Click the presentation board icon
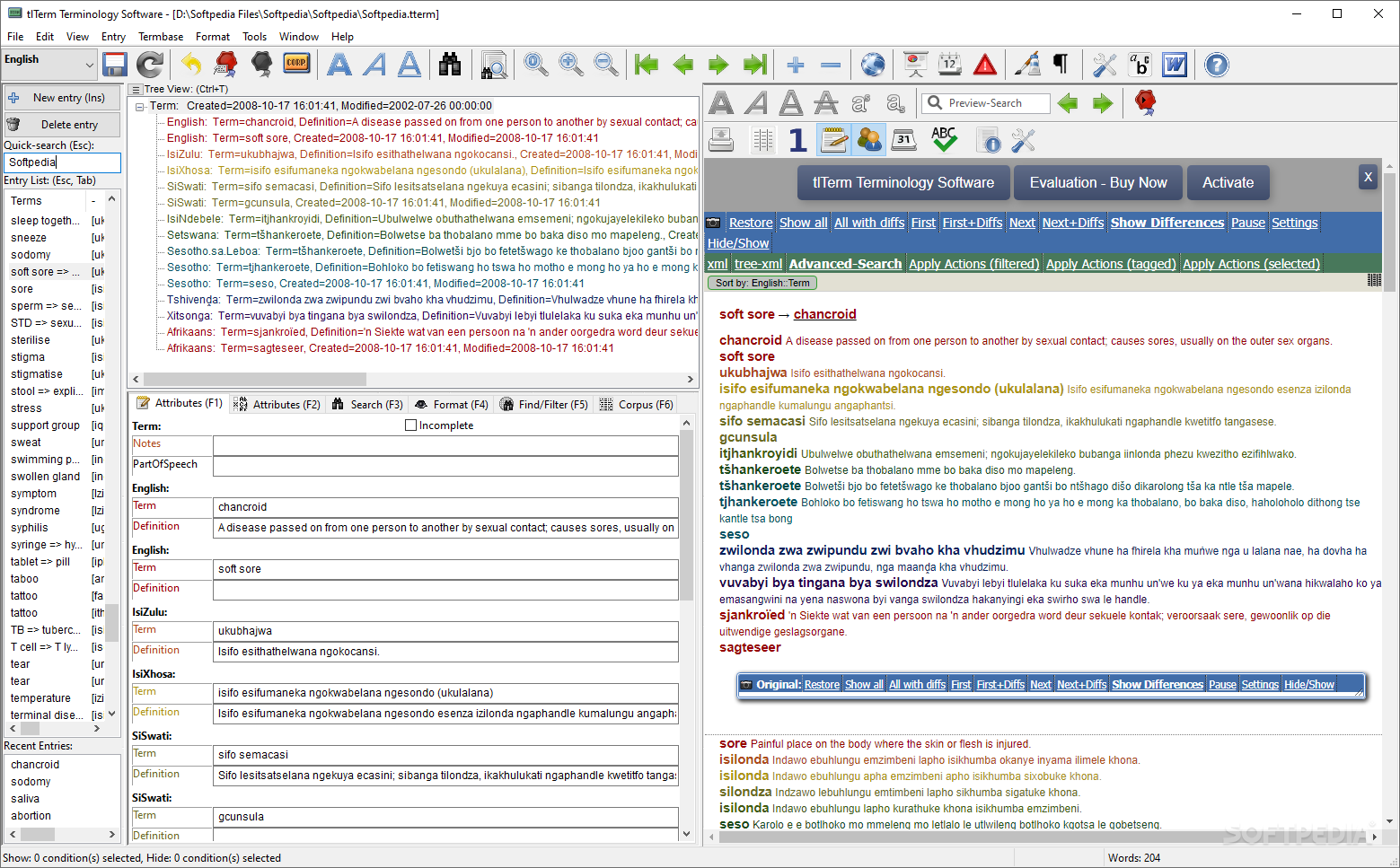This screenshot has width=1400, height=868. 915,65
